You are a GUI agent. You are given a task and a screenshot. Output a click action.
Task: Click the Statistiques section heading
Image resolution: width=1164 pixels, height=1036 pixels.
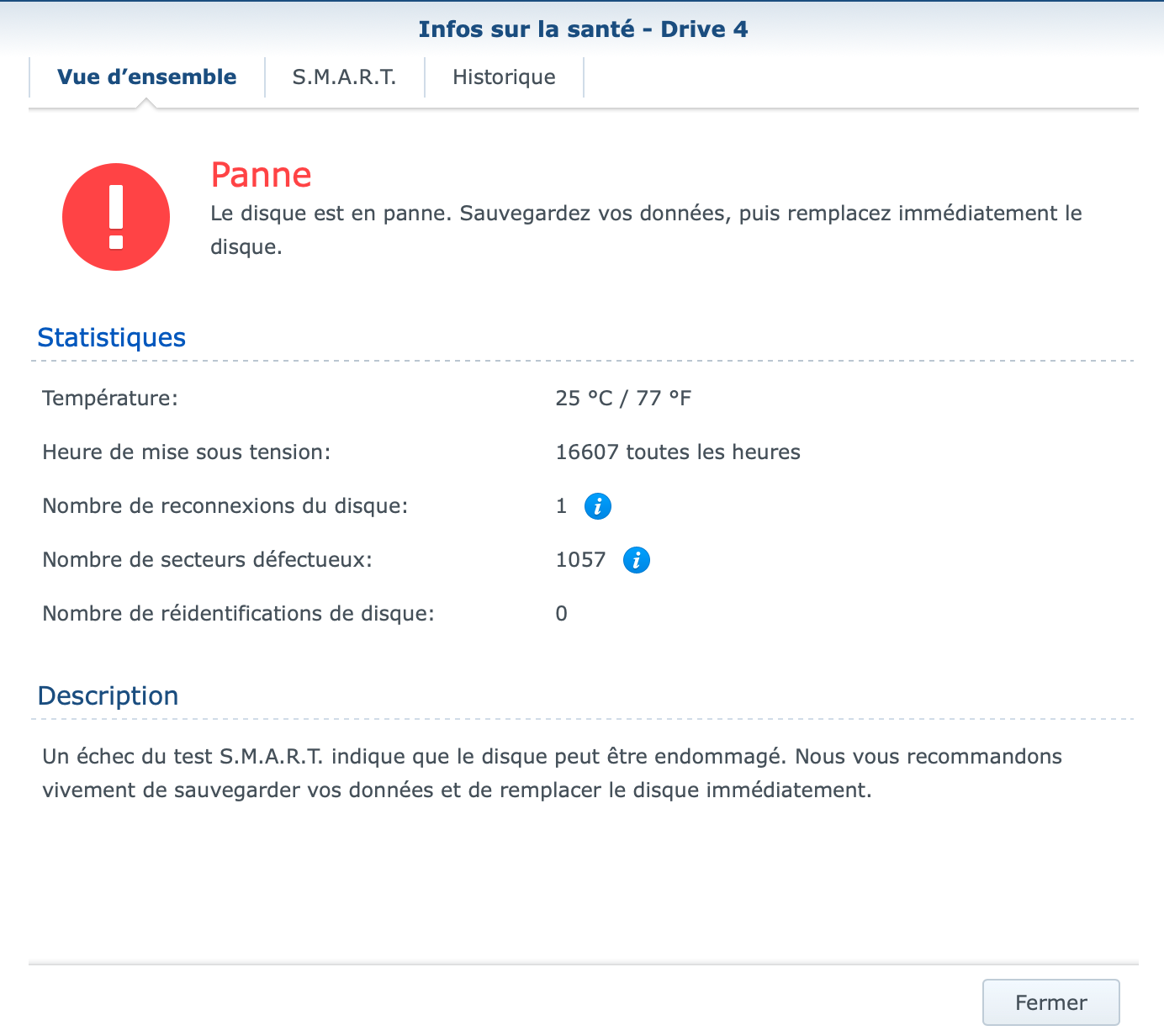point(112,337)
